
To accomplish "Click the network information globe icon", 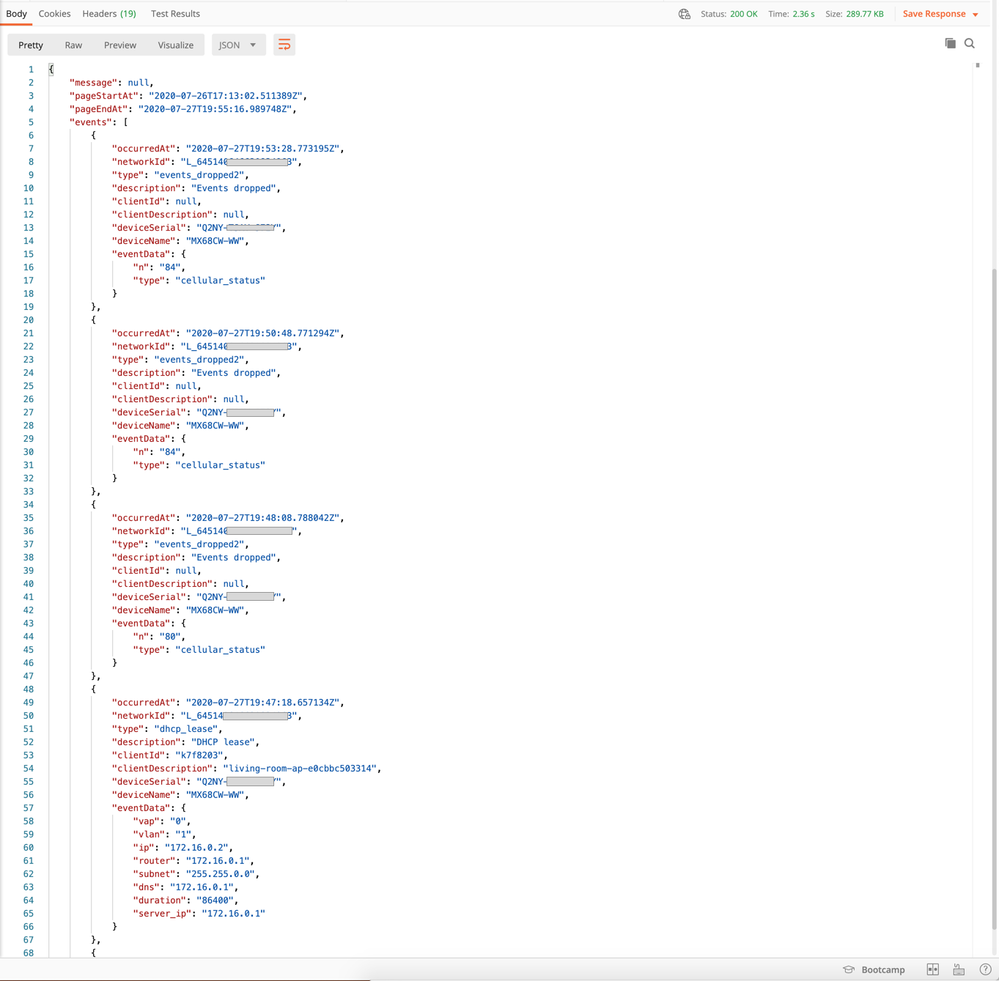I will coord(684,14).
